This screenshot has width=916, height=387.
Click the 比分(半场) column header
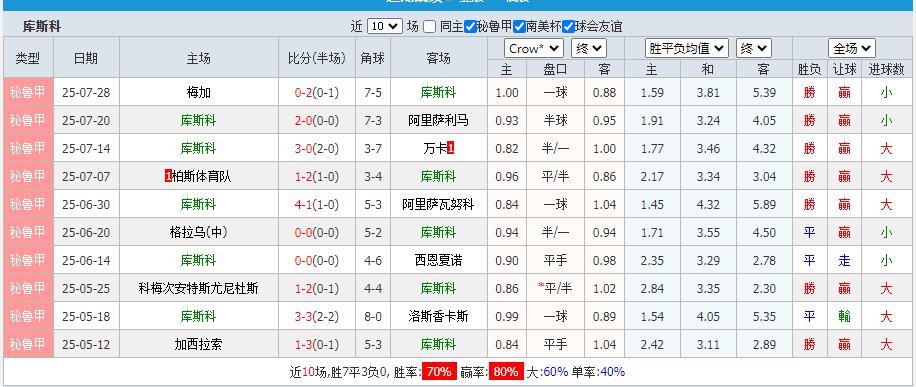click(317, 58)
